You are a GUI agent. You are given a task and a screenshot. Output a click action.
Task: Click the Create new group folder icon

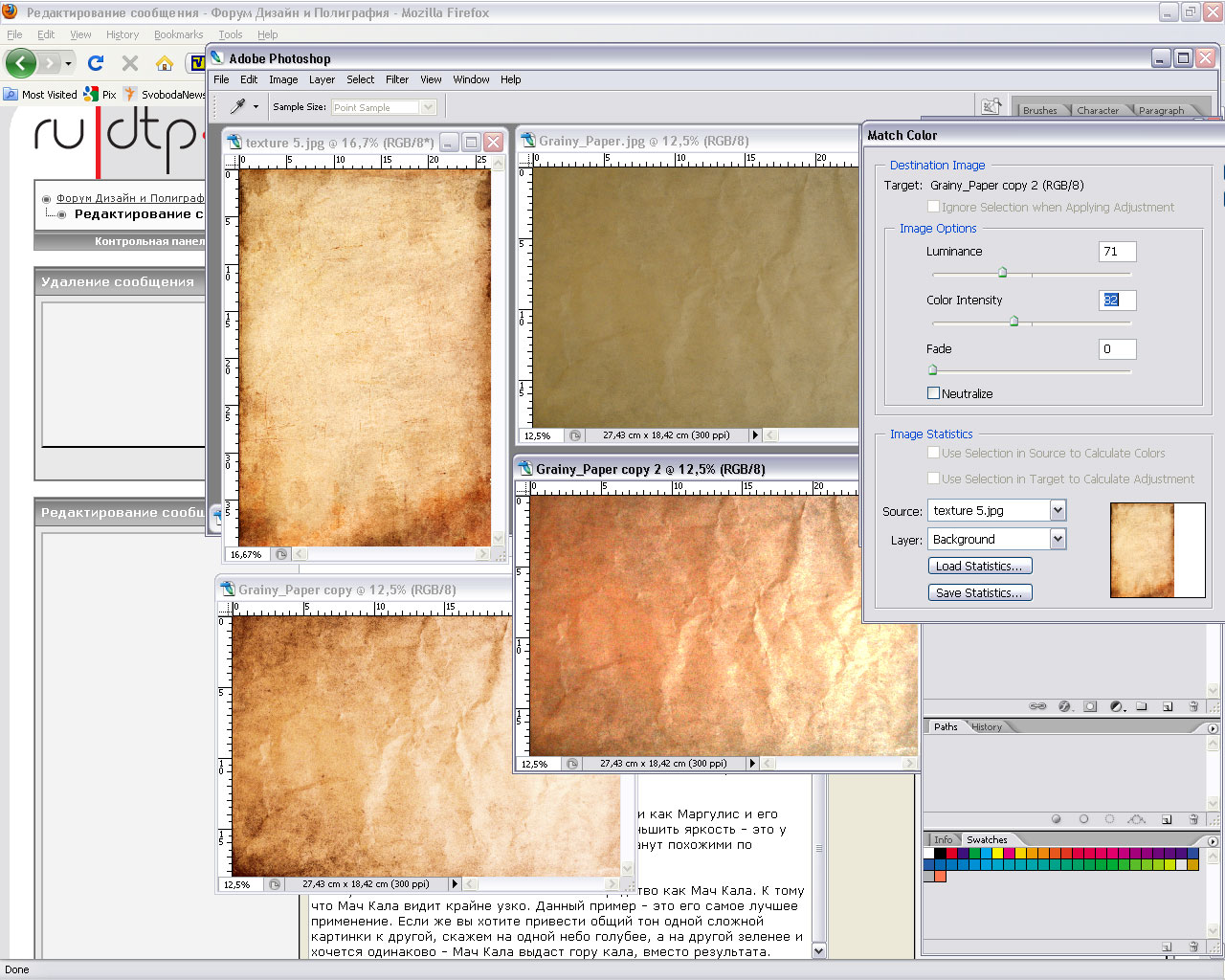point(1142,706)
